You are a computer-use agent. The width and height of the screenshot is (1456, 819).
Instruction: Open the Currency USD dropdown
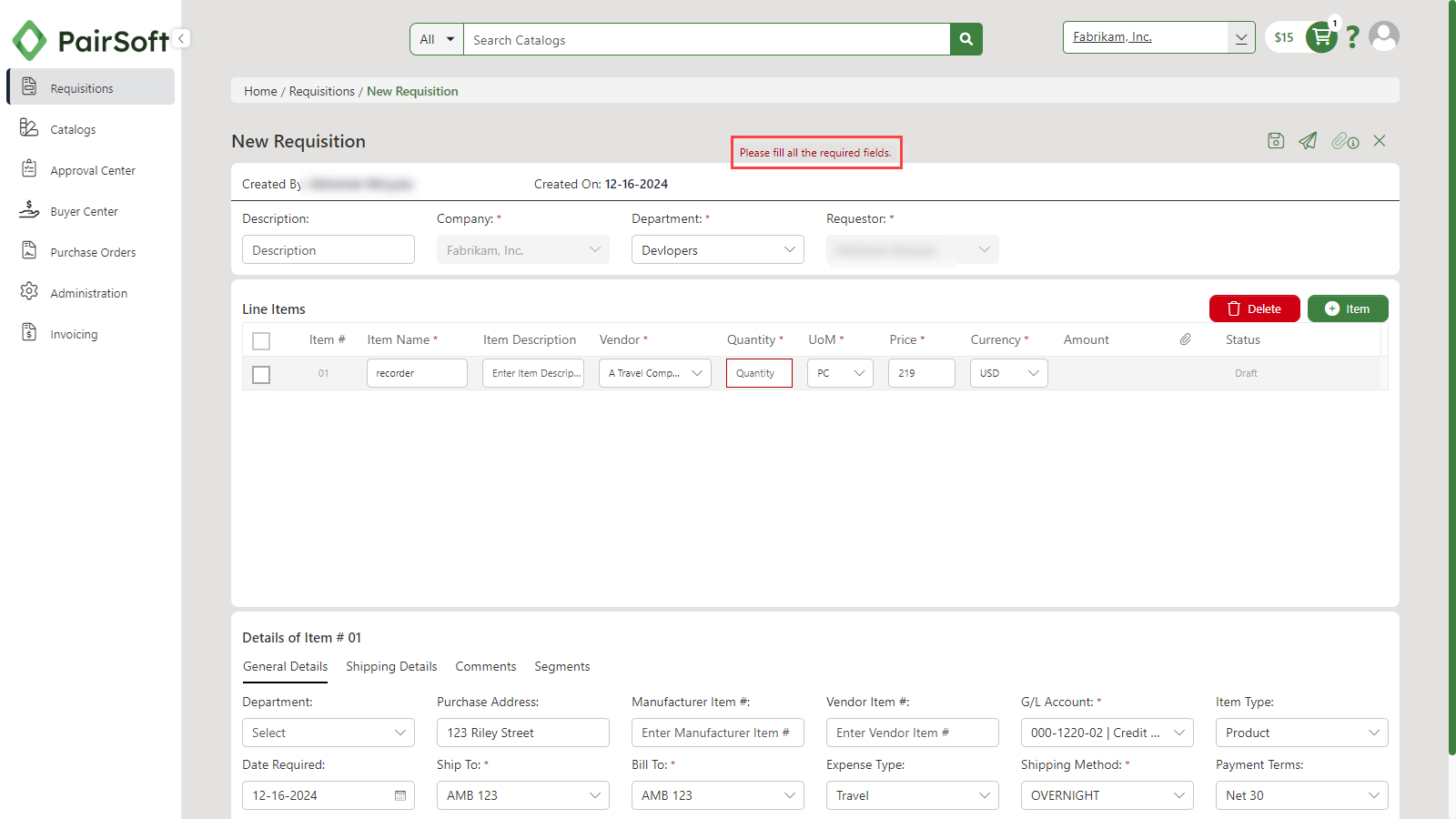pos(1009,373)
